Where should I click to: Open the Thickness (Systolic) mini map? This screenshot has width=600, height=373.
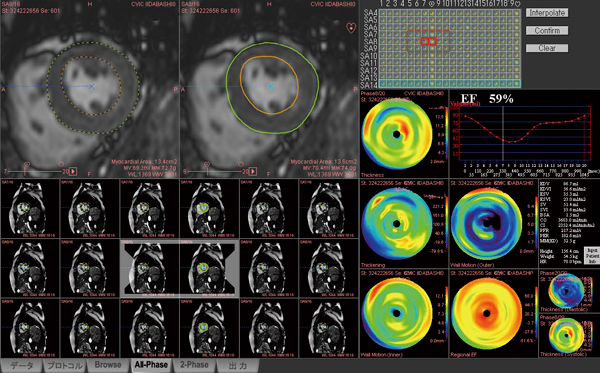(567, 336)
